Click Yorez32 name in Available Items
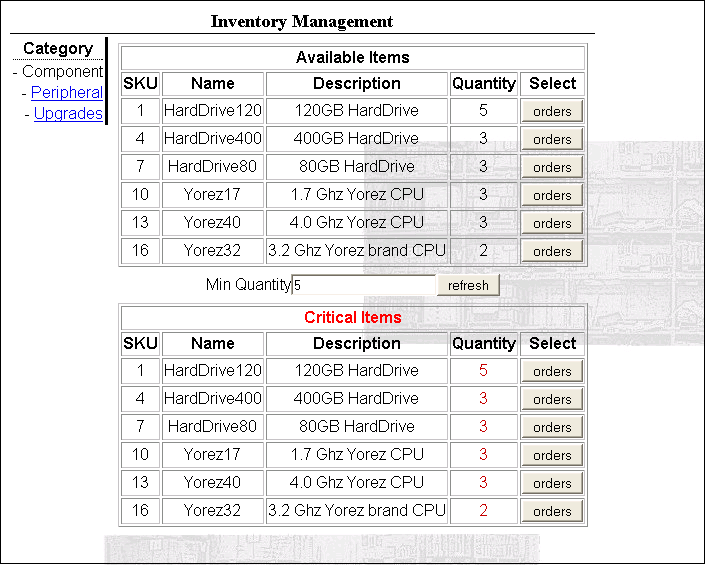This screenshot has height=565, width=705. [x=212, y=250]
